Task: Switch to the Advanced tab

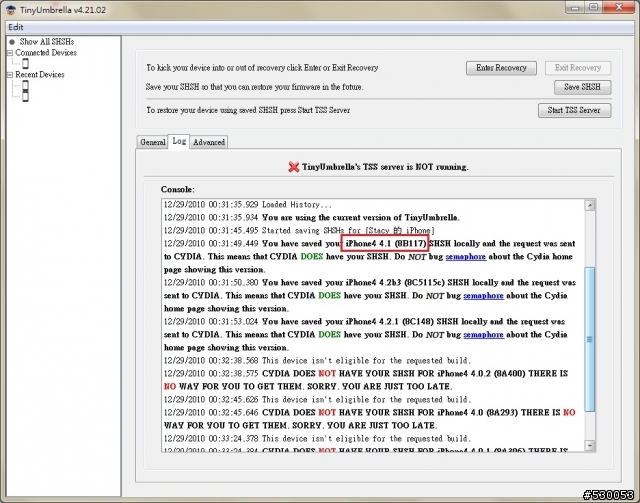Action: (x=209, y=142)
